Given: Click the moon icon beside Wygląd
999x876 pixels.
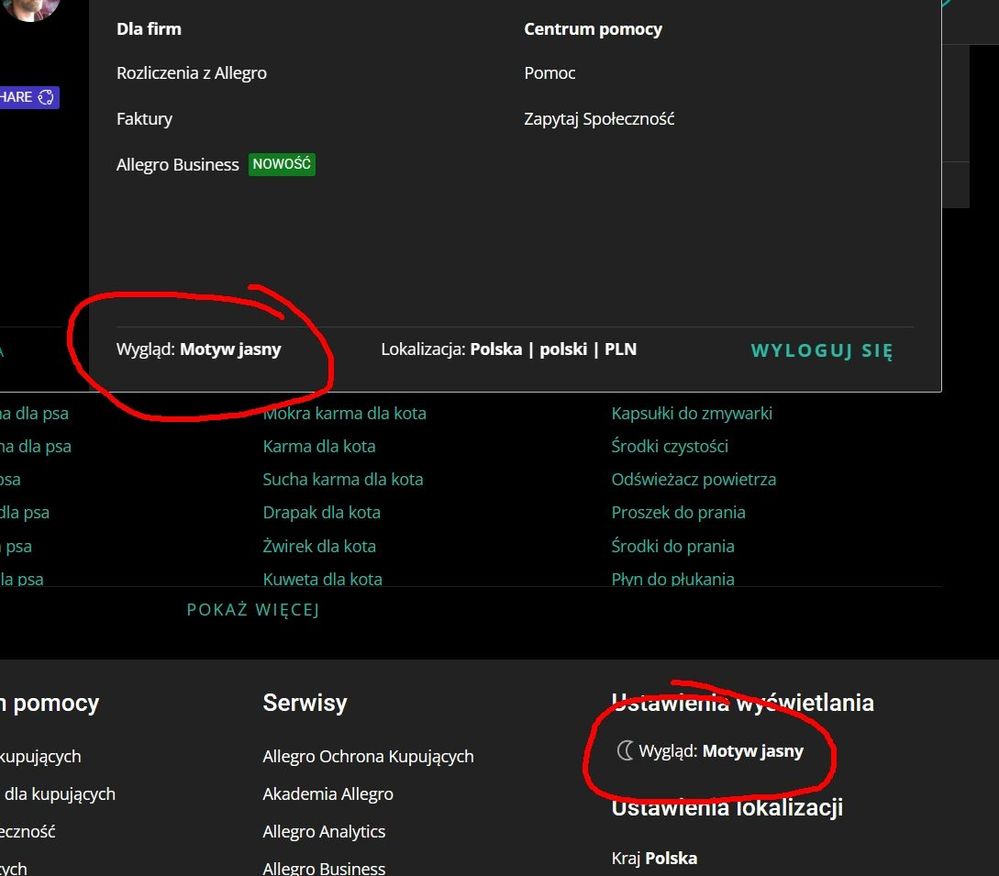Looking at the screenshot, I should pos(625,751).
